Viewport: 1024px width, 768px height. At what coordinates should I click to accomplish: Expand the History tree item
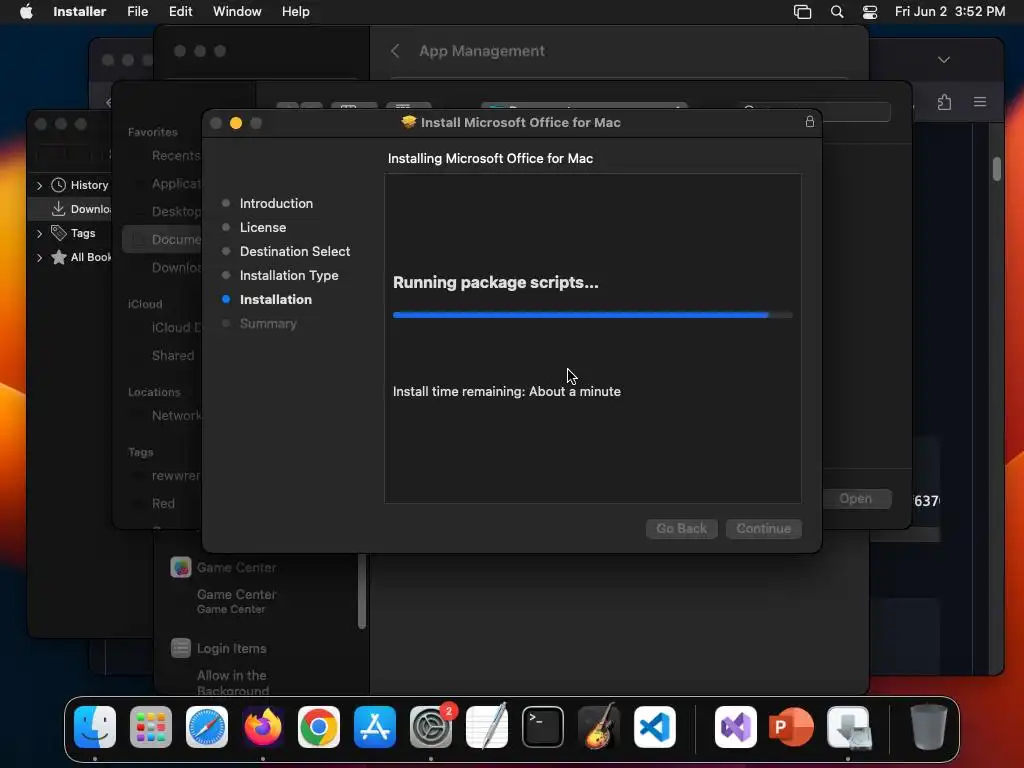pos(39,185)
